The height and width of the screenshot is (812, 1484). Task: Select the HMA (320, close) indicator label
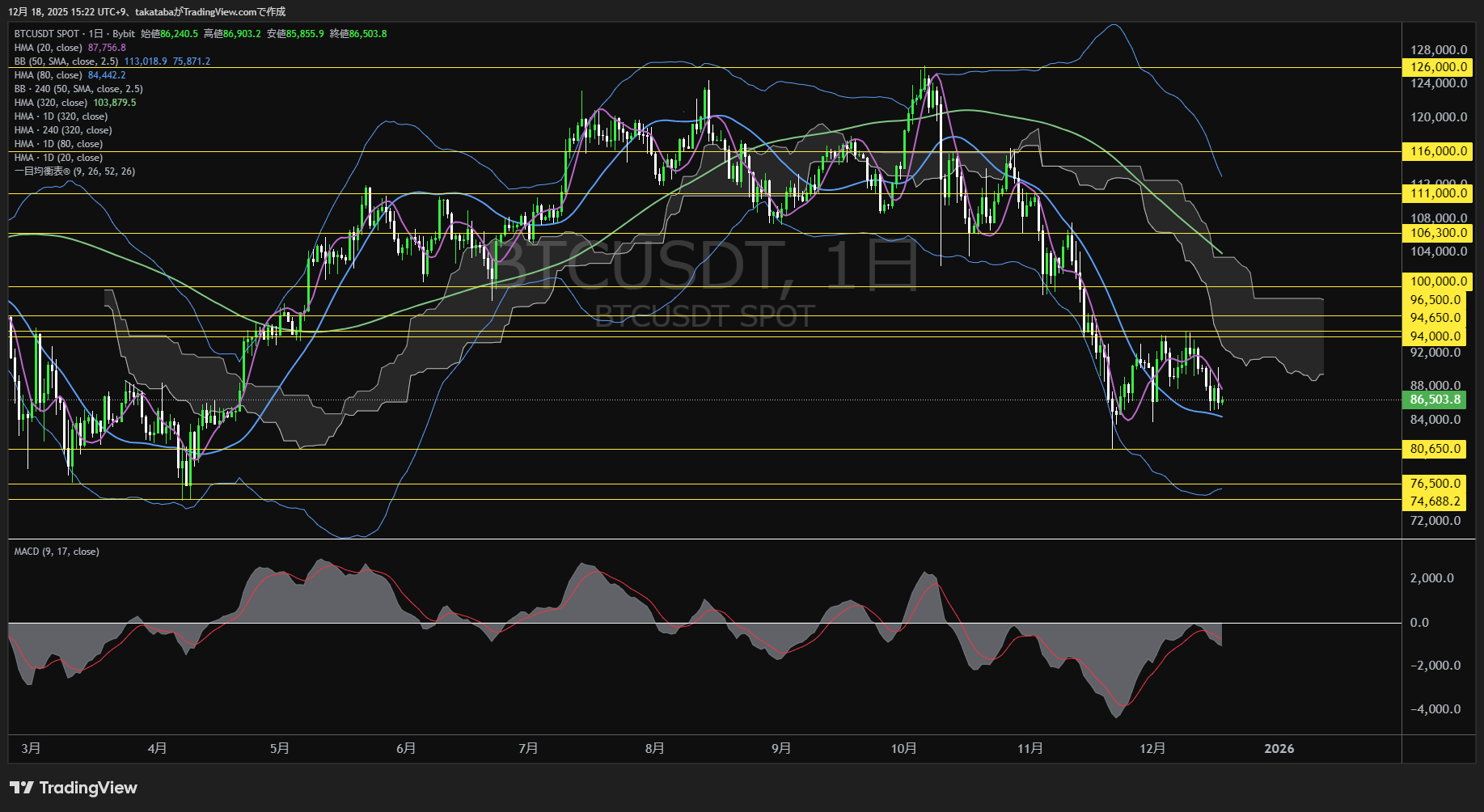[51, 103]
